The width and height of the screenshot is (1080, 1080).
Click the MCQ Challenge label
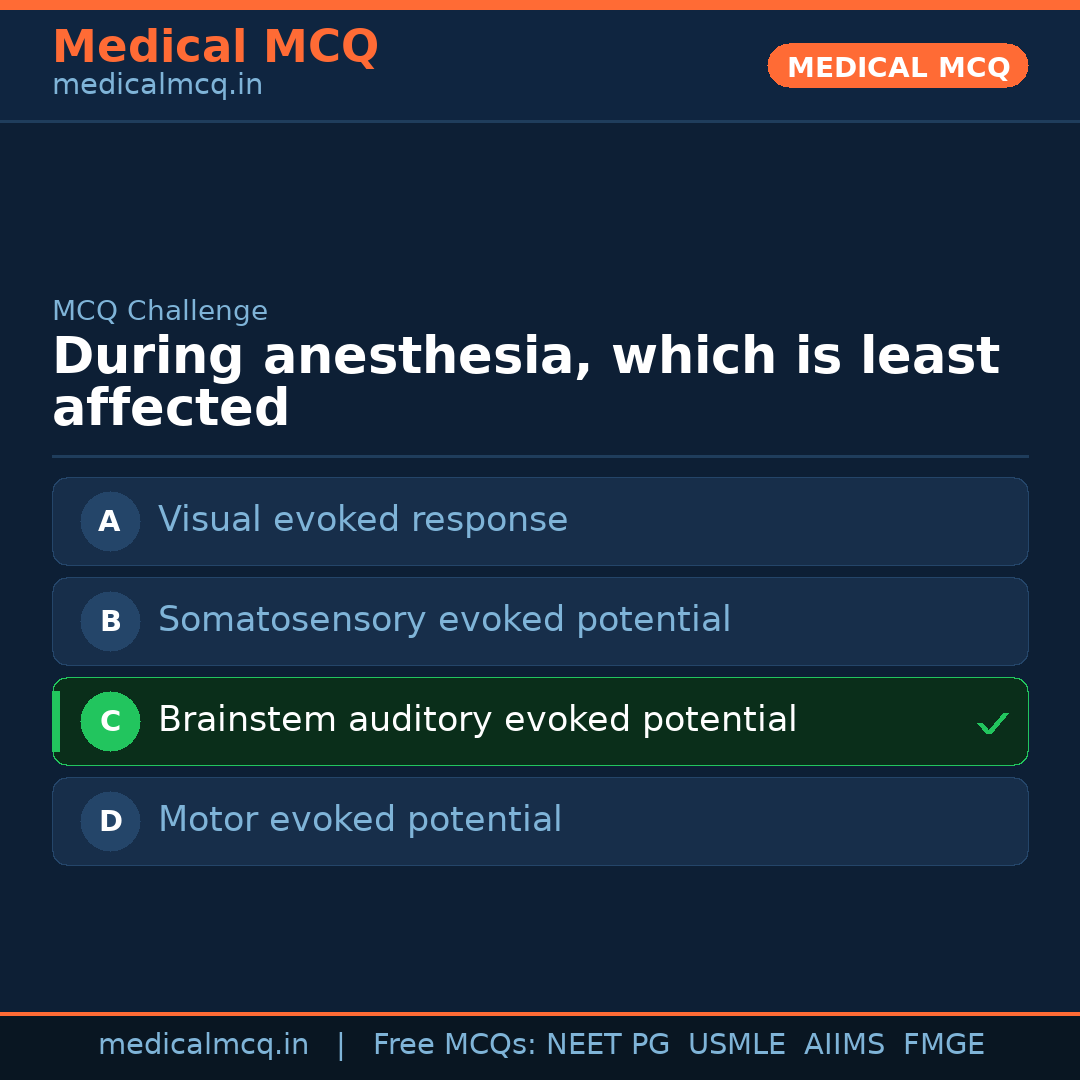(x=160, y=311)
